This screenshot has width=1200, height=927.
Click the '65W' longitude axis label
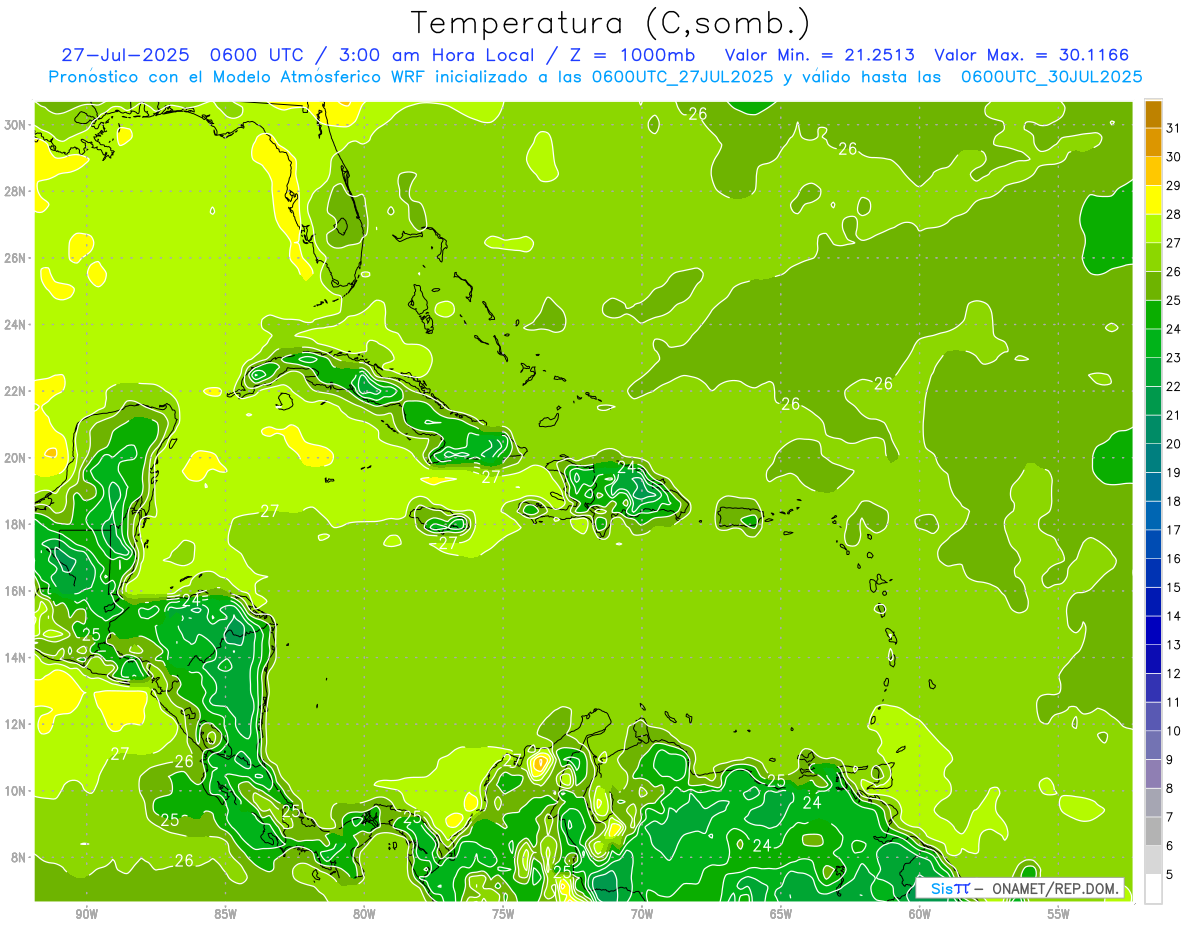pos(781,914)
